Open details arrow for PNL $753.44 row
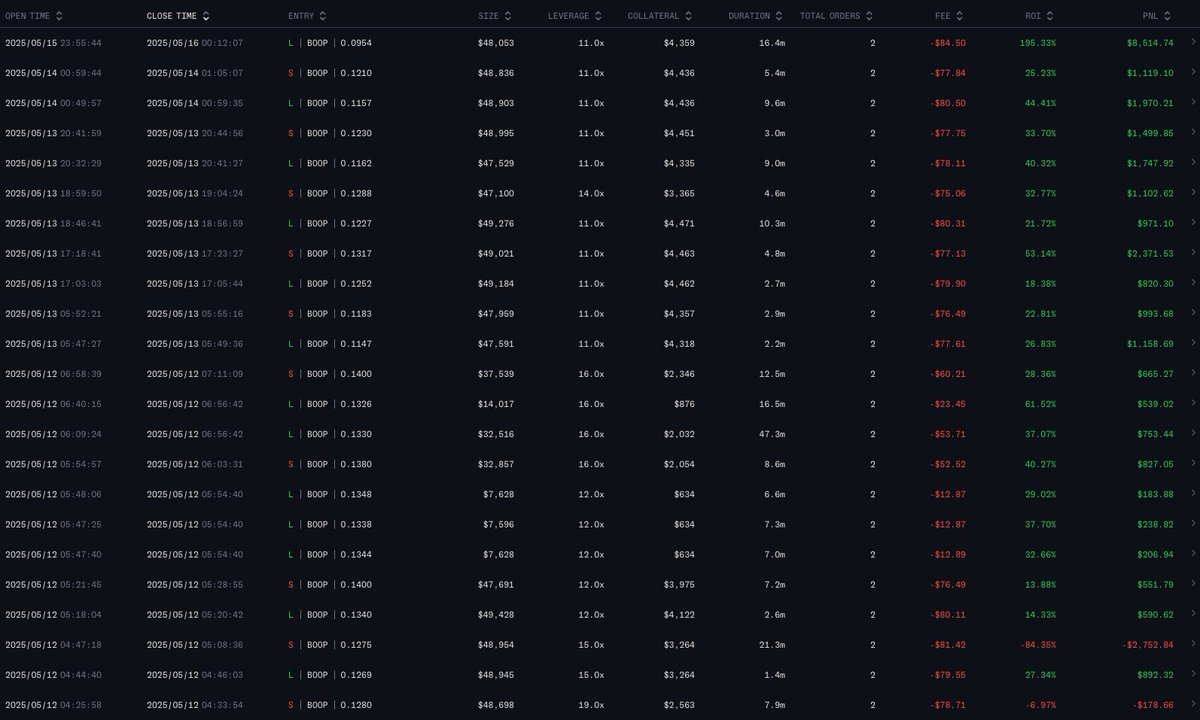Viewport: 1200px width, 720px height. tap(1191, 434)
